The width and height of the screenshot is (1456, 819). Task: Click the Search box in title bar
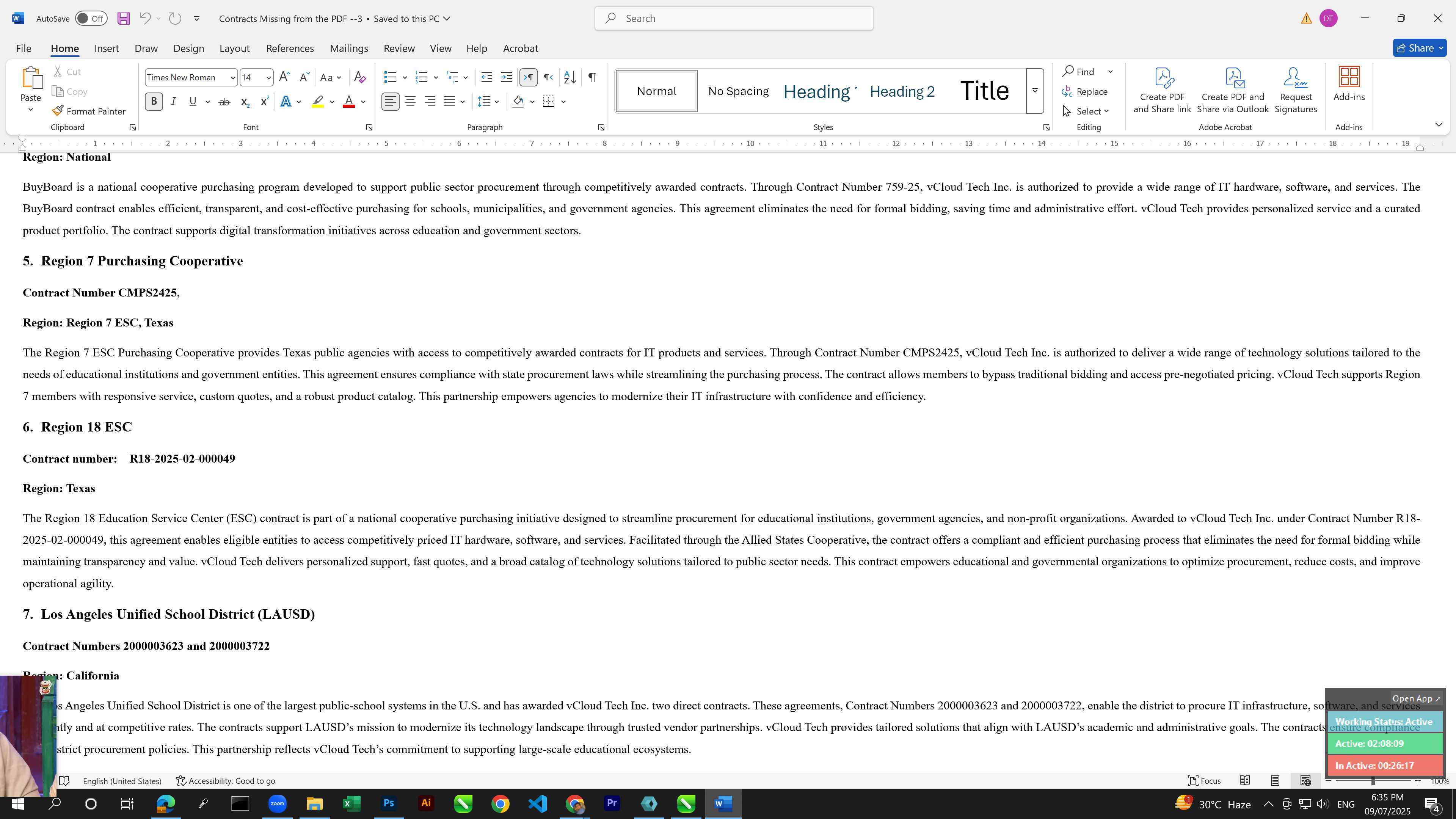point(734,19)
